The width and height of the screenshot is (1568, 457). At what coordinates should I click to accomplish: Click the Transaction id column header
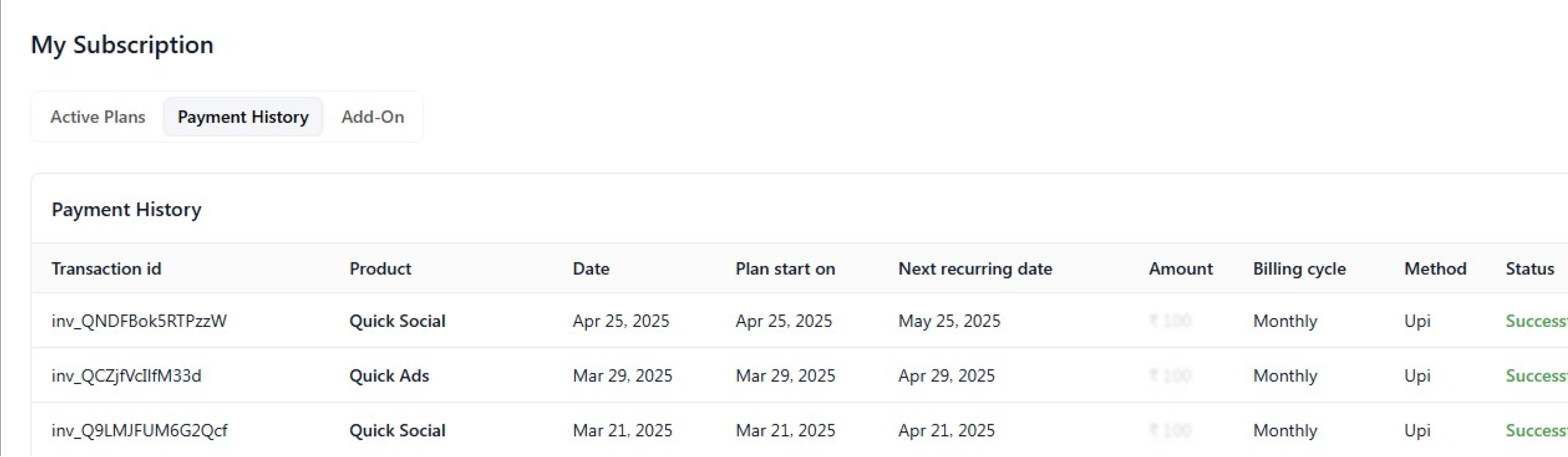click(107, 269)
